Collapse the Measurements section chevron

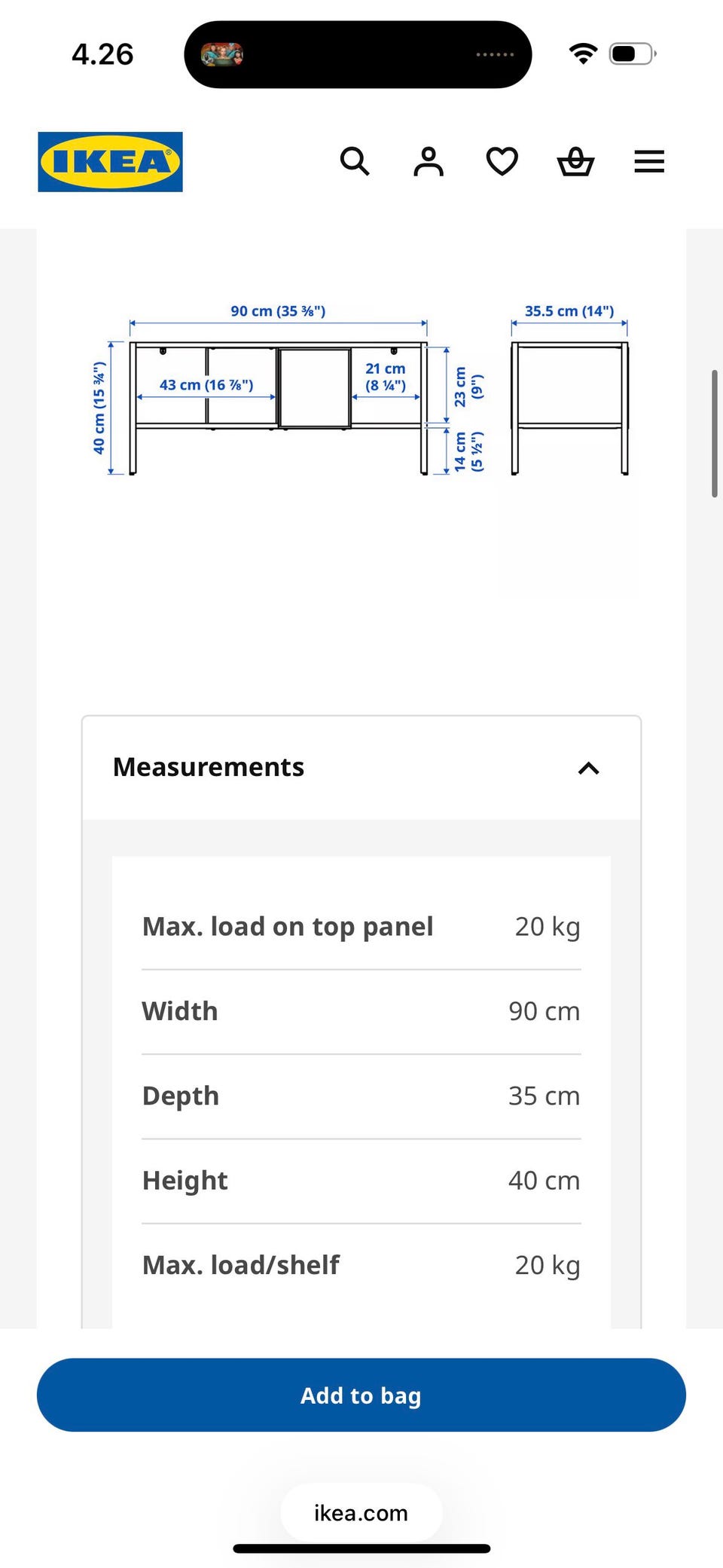(x=588, y=768)
